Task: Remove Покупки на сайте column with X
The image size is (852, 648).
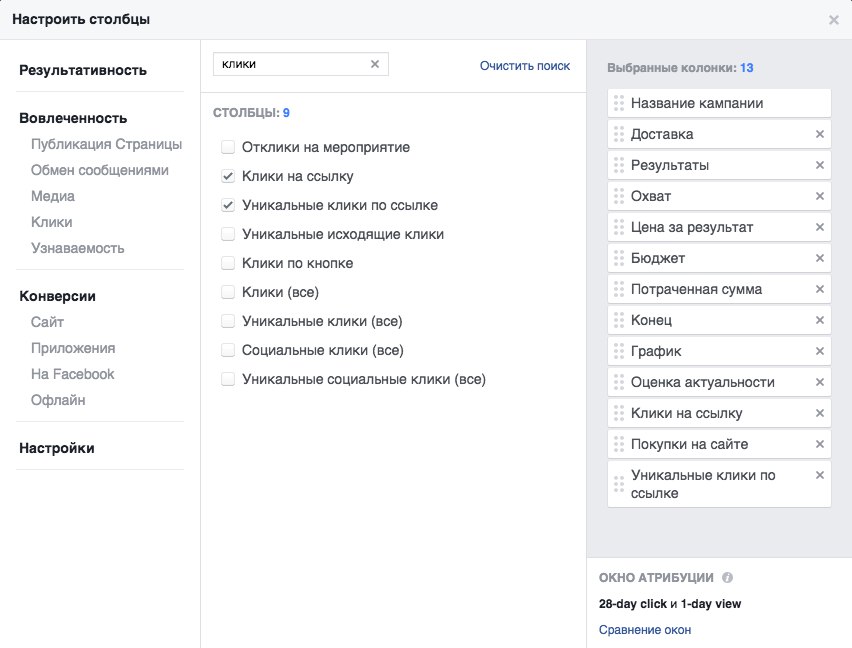Action: [x=820, y=444]
